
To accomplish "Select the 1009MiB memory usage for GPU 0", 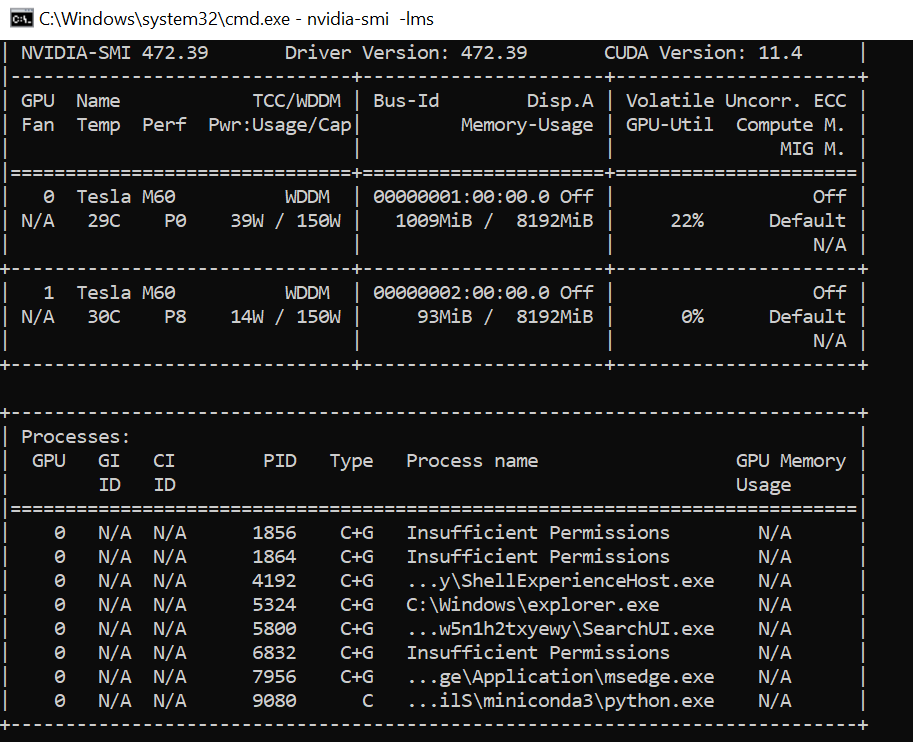I will (x=427, y=220).
